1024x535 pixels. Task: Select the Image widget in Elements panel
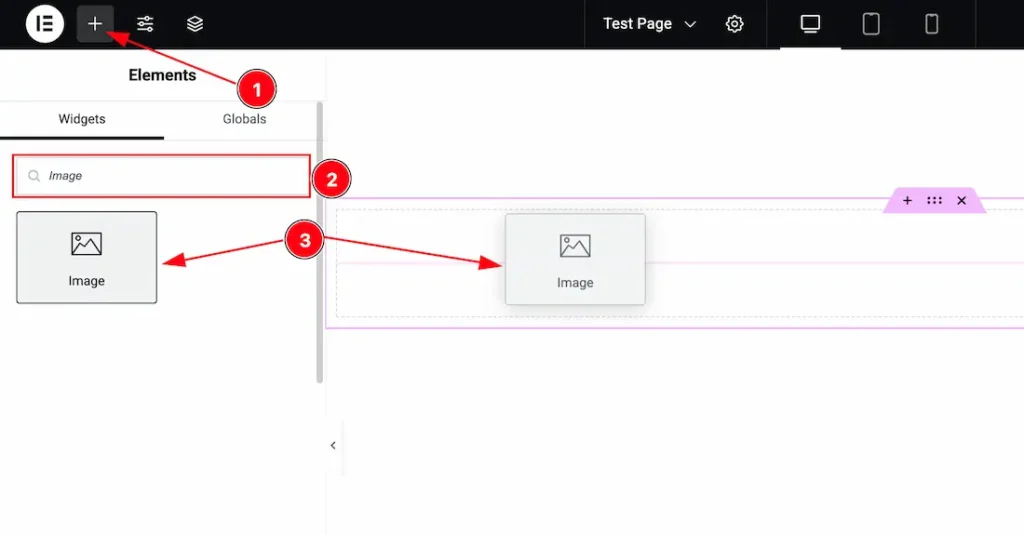[x=86, y=257]
